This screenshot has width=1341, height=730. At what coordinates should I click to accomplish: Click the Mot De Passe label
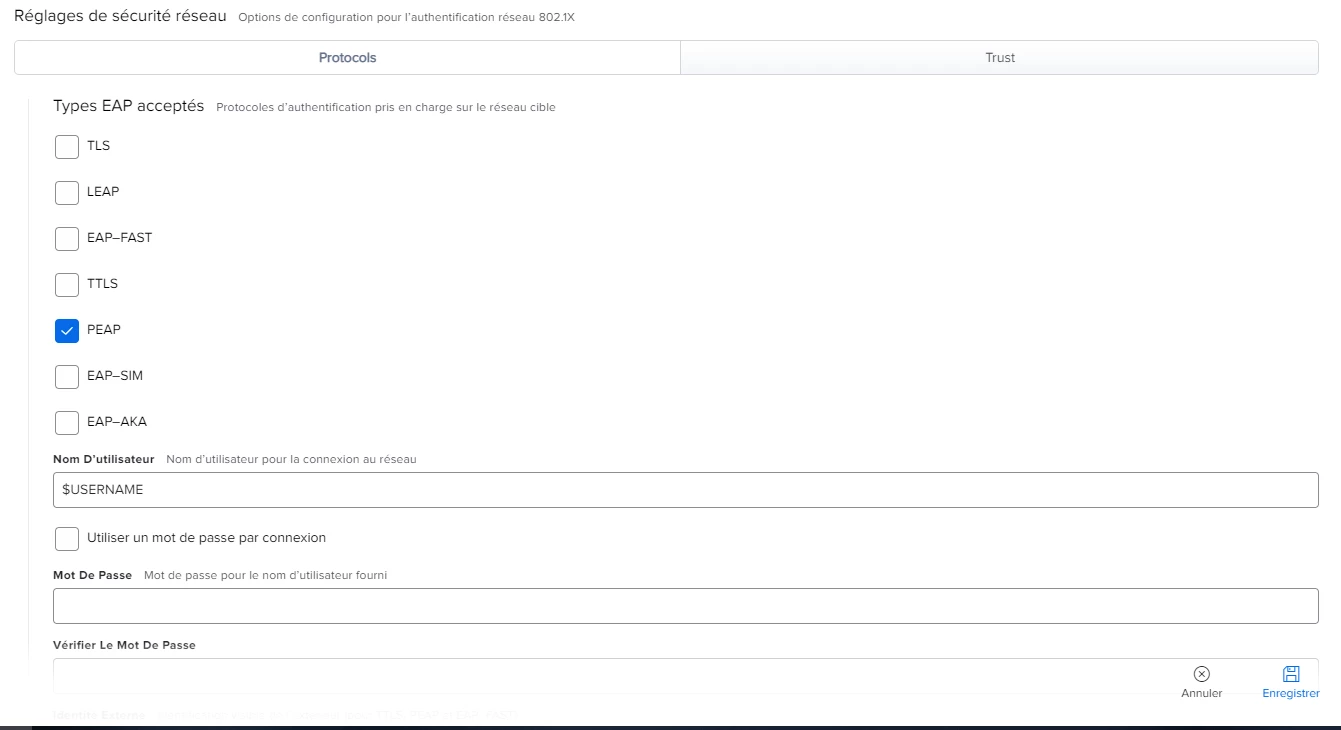pos(92,575)
